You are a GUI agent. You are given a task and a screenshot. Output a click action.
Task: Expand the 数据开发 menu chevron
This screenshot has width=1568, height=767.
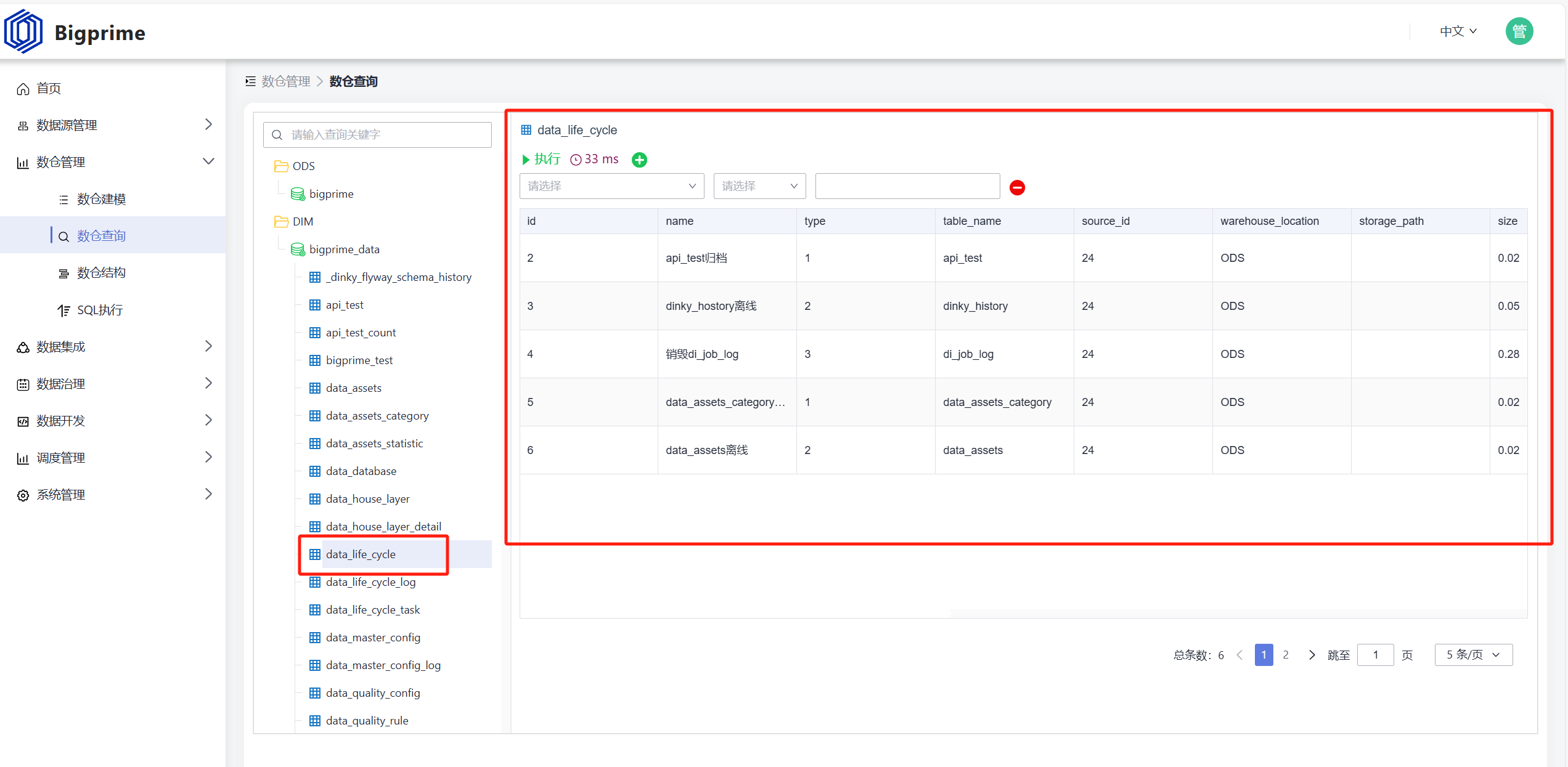point(208,420)
